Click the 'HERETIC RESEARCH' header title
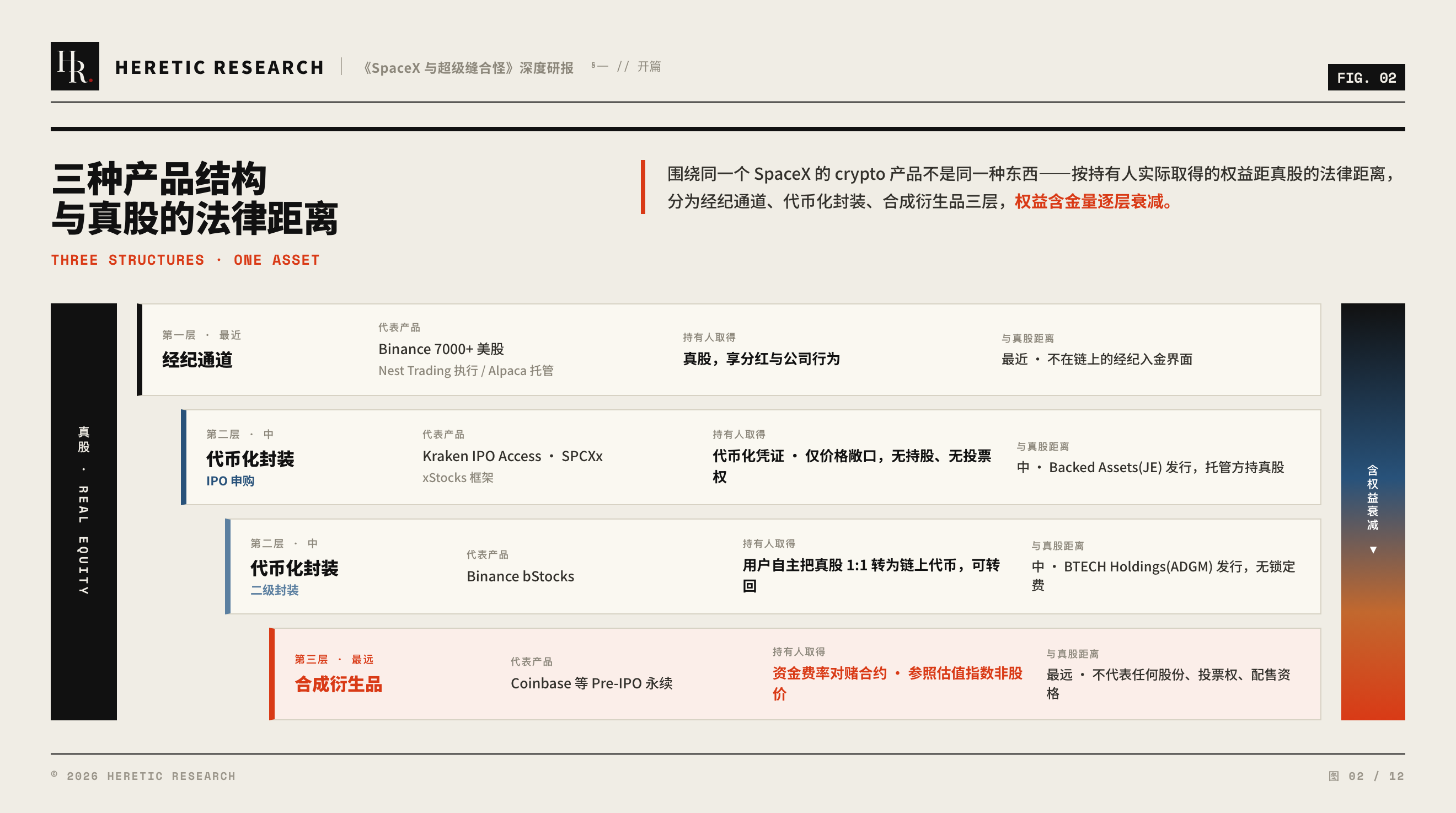 tap(220, 67)
